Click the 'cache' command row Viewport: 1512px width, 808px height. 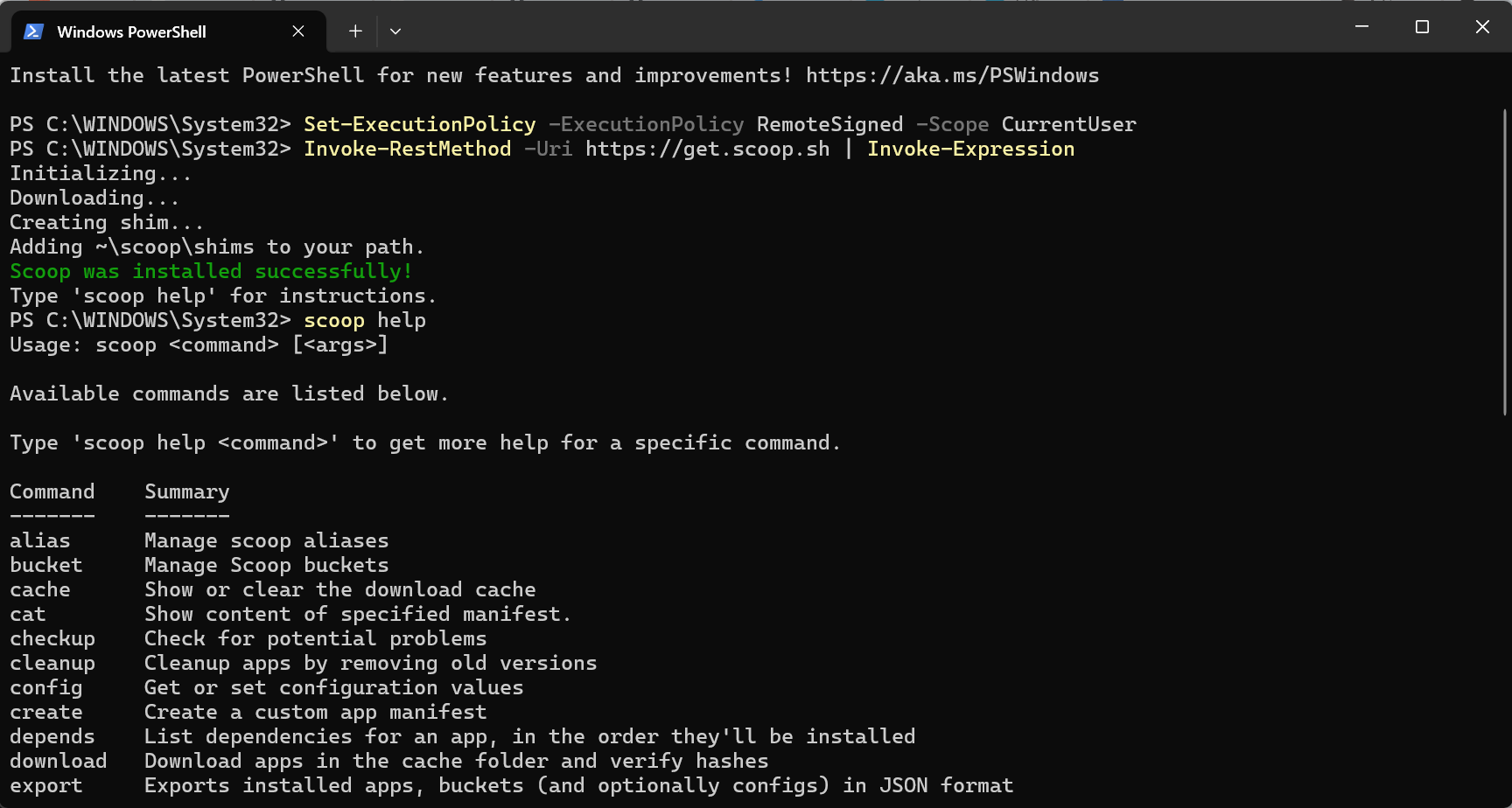tap(273, 589)
